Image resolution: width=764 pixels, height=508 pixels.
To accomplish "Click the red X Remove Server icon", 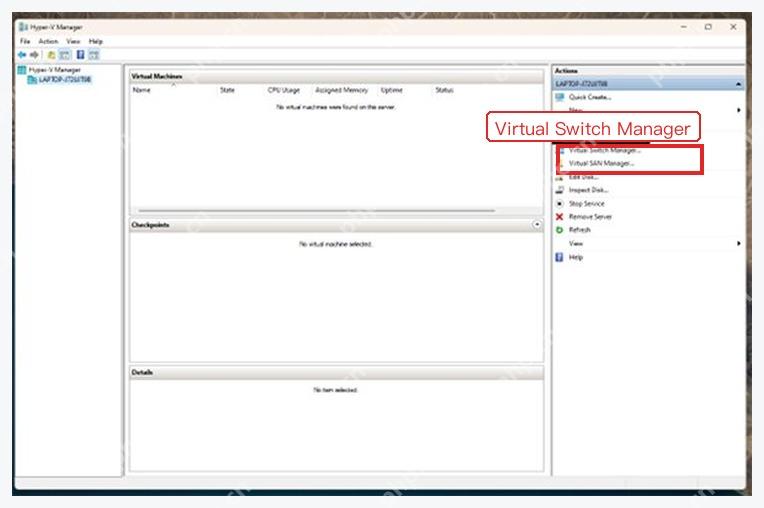I will [559, 217].
